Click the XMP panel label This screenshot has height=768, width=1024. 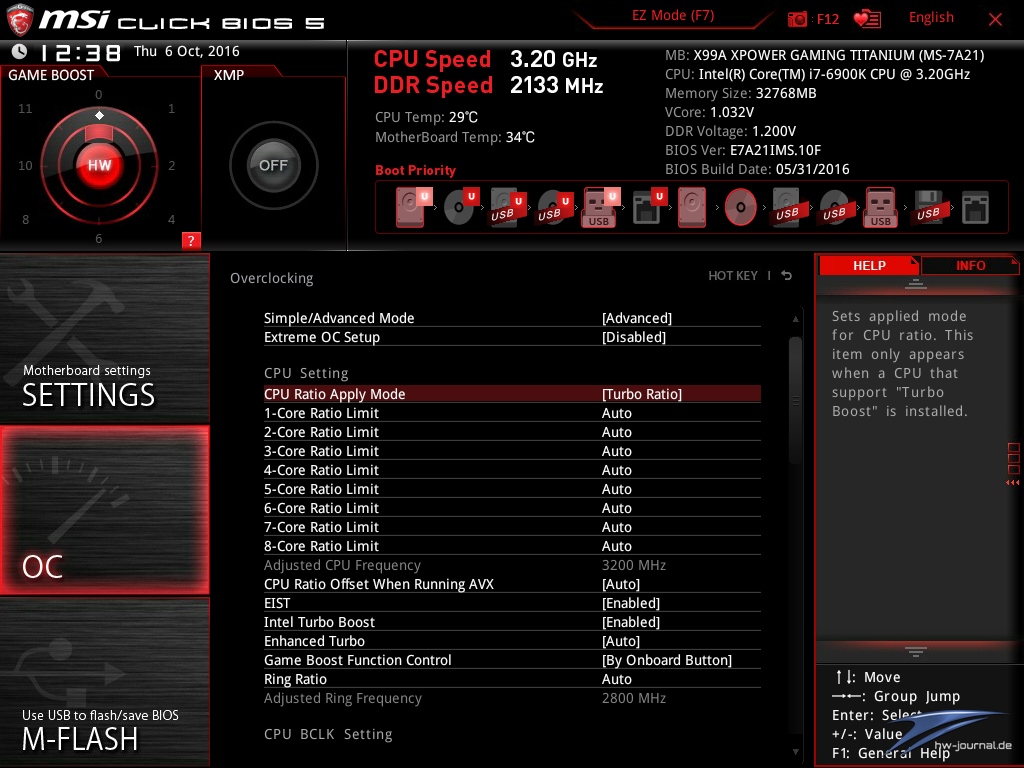coord(229,75)
